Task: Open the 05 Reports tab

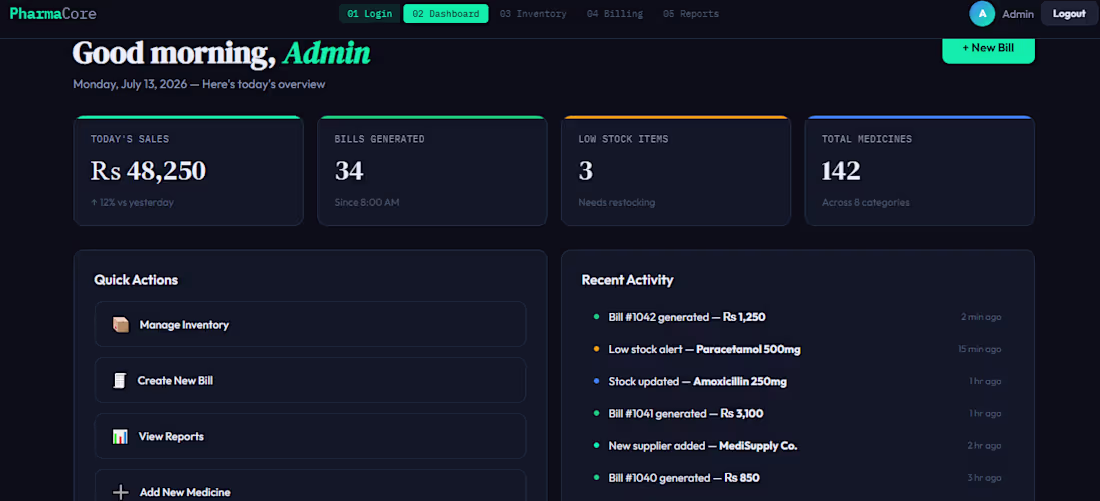Action: (690, 13)
